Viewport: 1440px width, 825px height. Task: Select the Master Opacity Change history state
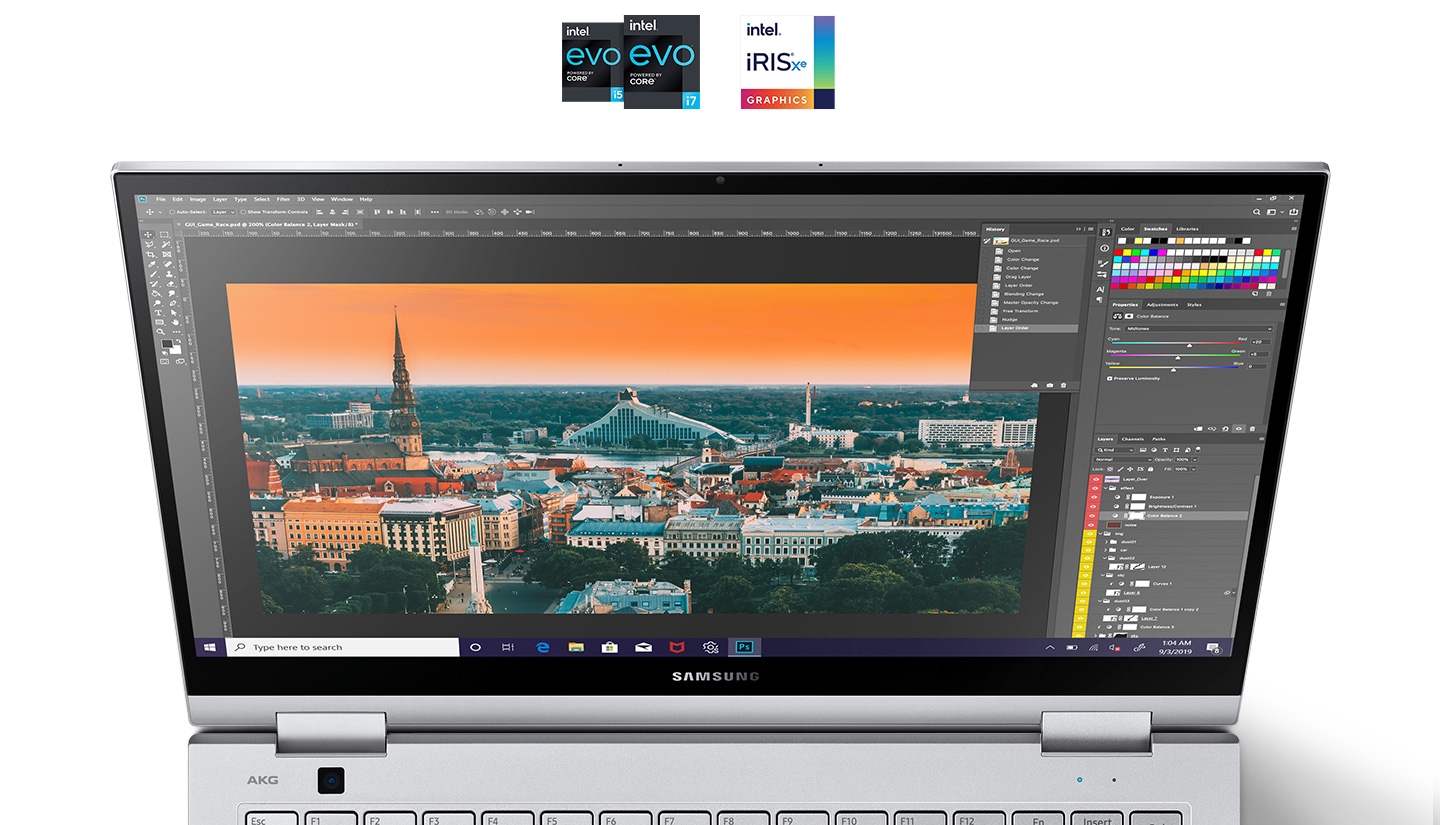click(1031, 302)
